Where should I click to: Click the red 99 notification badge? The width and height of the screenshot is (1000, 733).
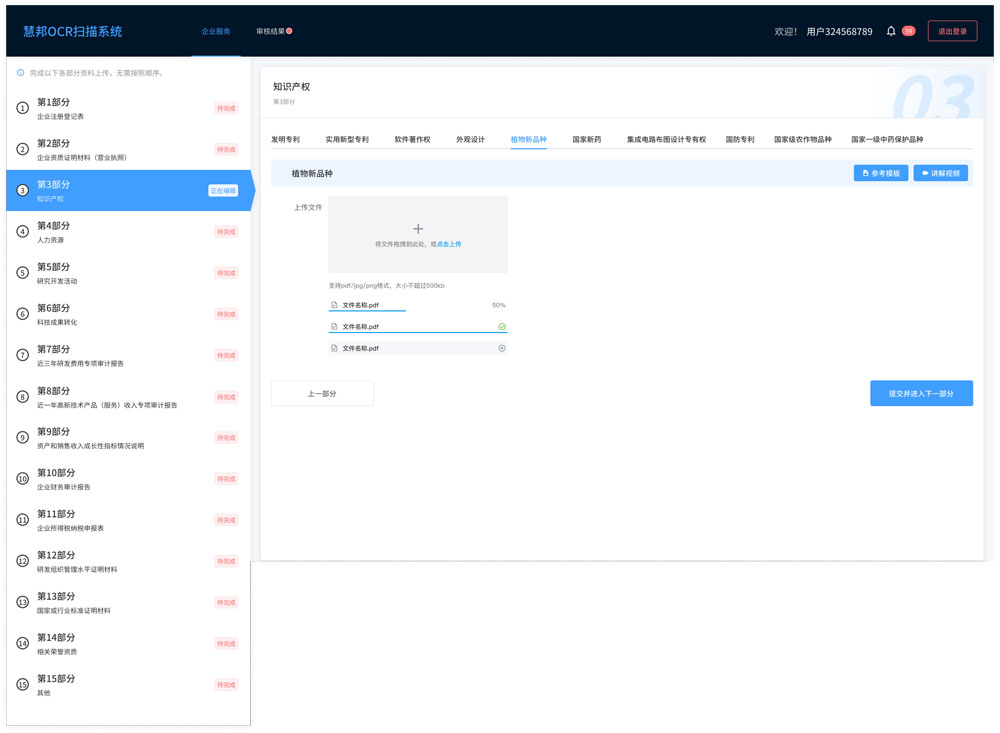coord(908,31)
